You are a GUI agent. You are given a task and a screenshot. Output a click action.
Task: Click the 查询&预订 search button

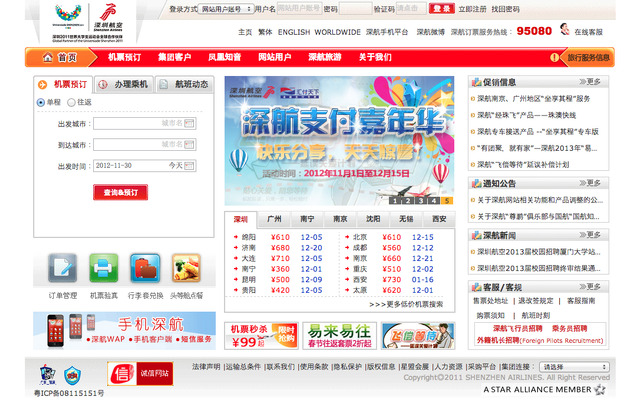pos(120,192)
